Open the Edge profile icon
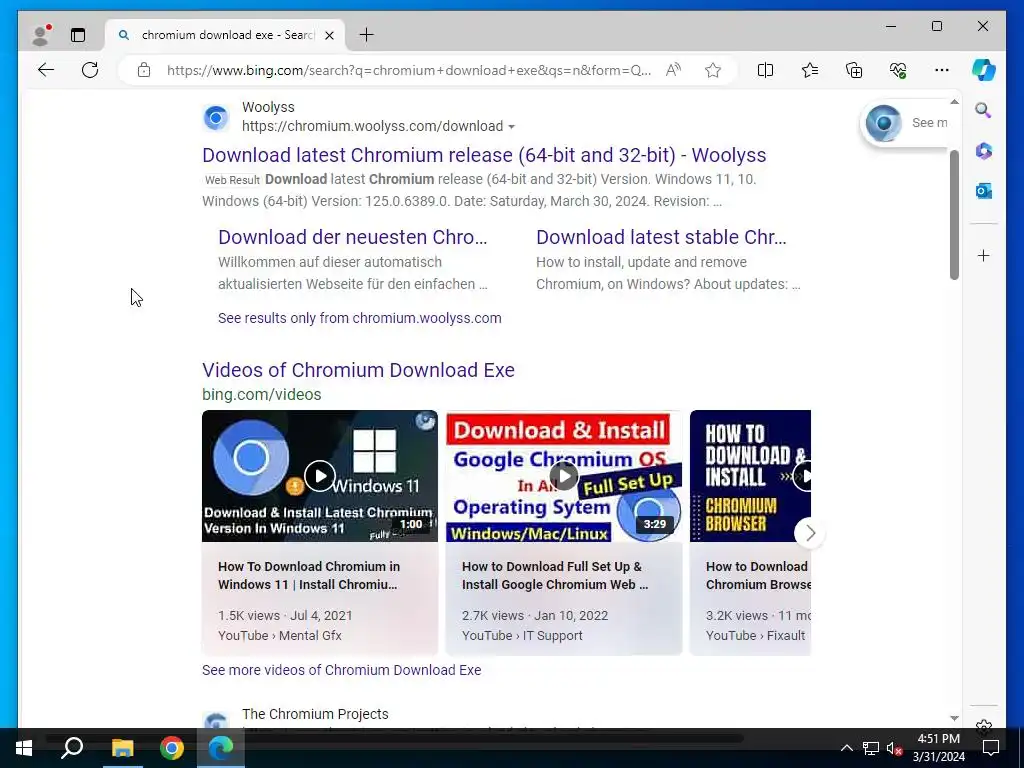Screen dimensions: 1024x768 41,35
